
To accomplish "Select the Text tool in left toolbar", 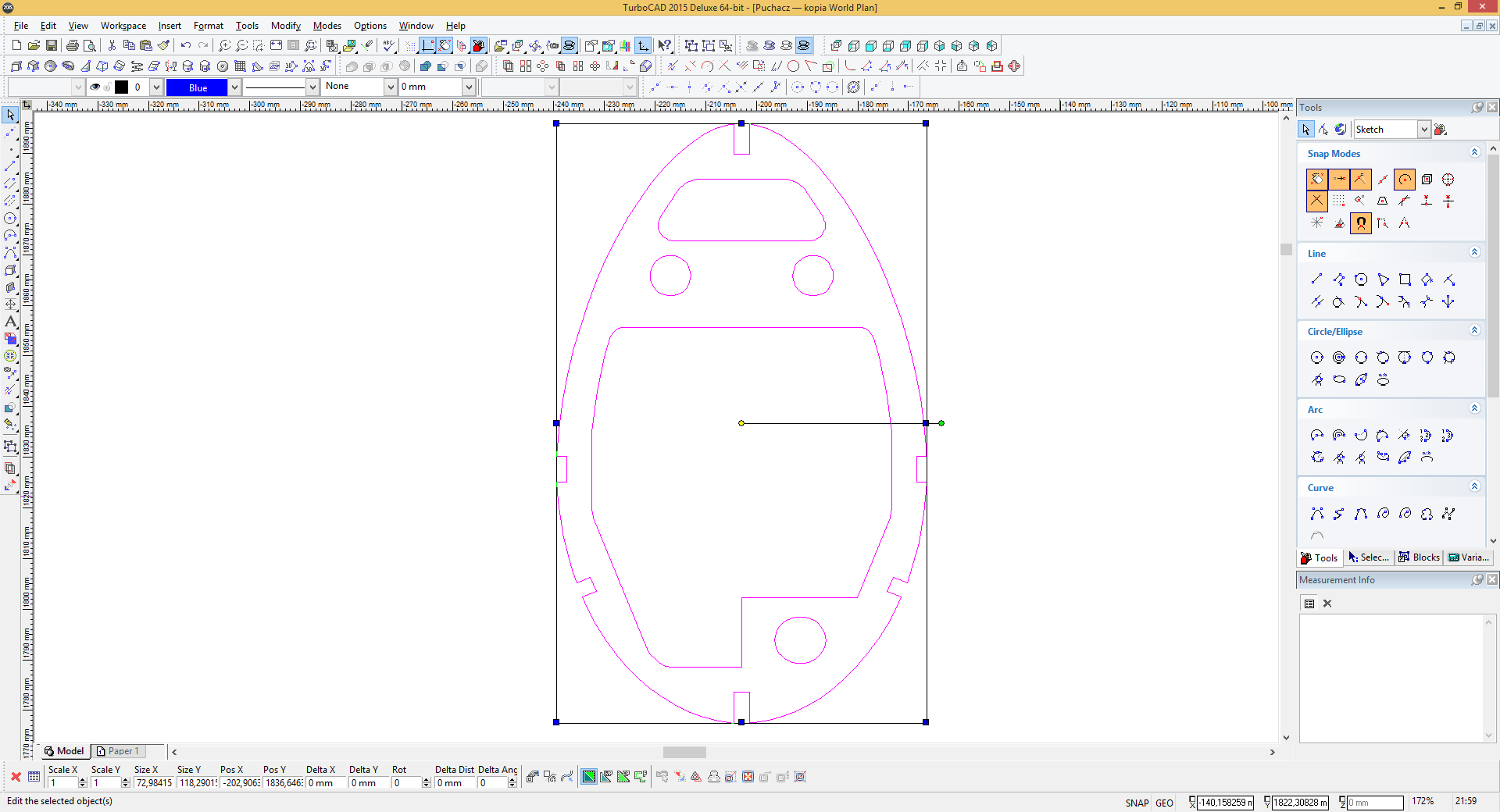I will (11, 322).
